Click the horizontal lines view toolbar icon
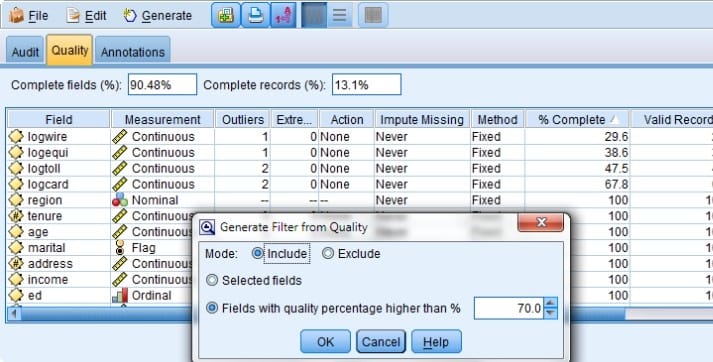Screen dimensions: 713x362 coord(339,15)
